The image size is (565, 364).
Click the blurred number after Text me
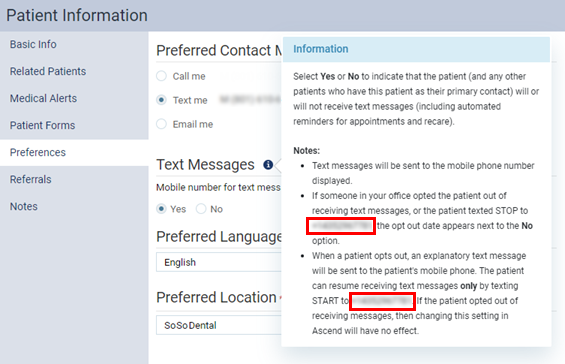[250, 100]
